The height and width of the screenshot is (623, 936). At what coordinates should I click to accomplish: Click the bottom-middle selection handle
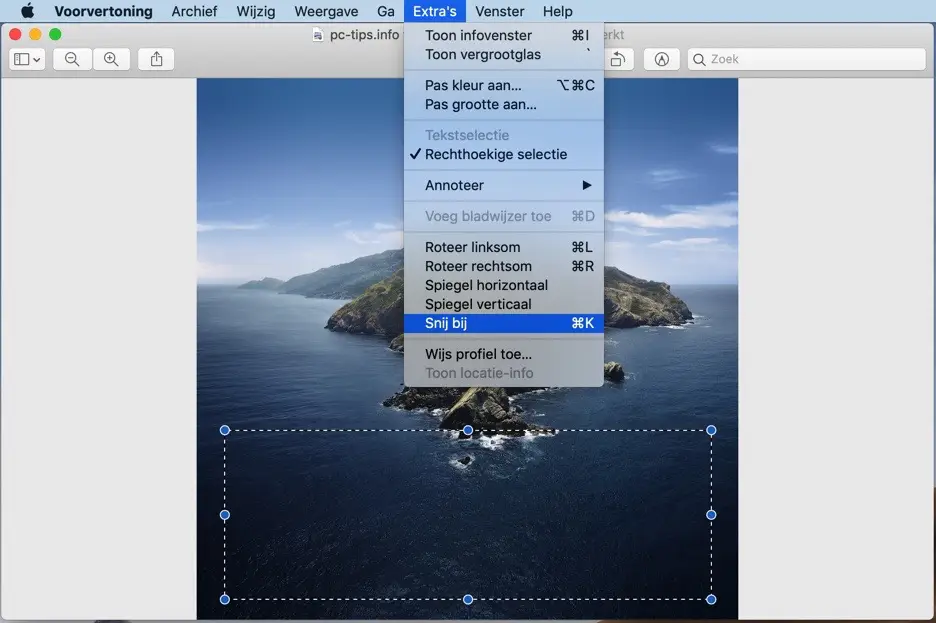[x=468, y=600]
